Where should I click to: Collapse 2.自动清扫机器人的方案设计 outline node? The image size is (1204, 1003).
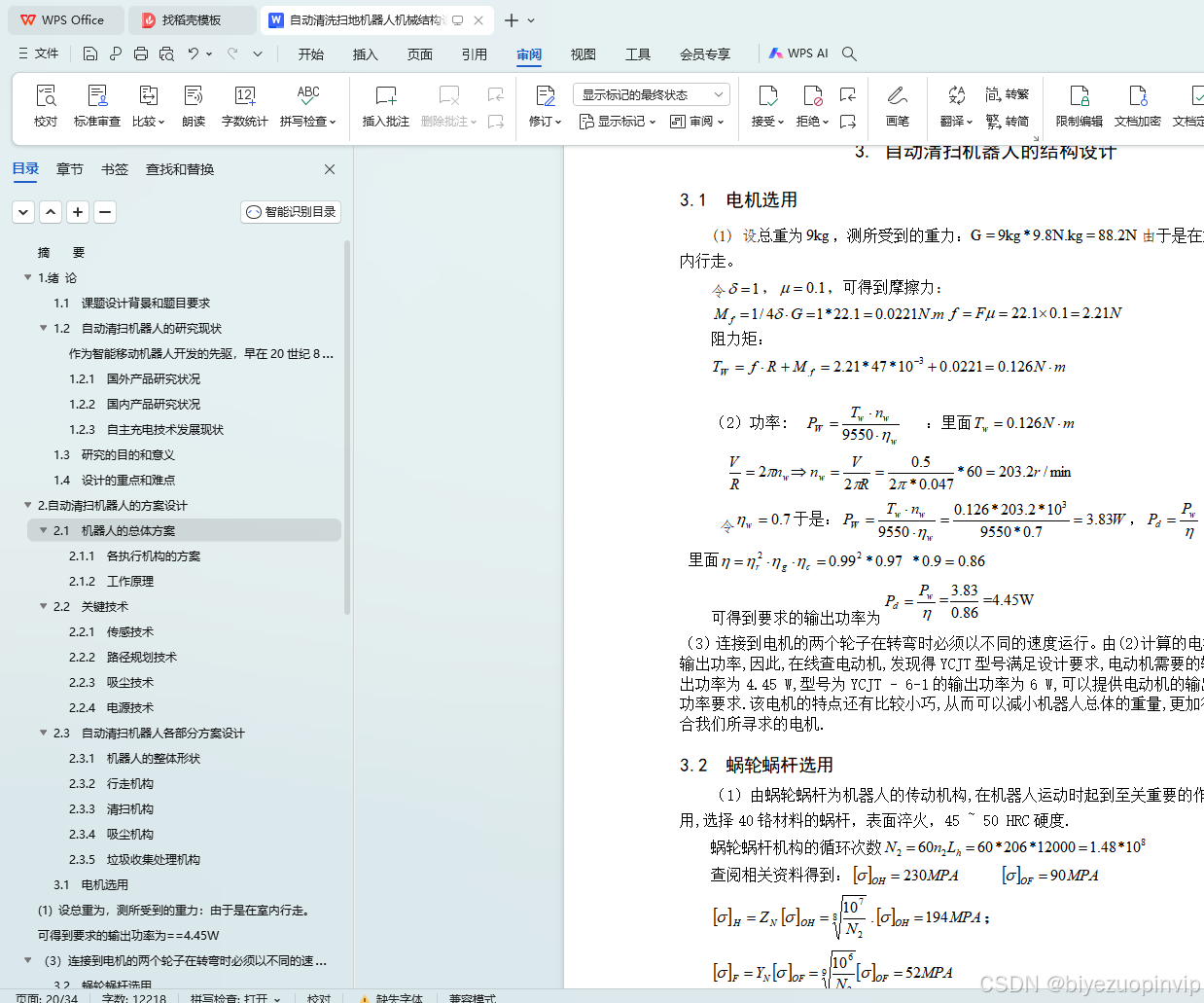coord(27,505)
